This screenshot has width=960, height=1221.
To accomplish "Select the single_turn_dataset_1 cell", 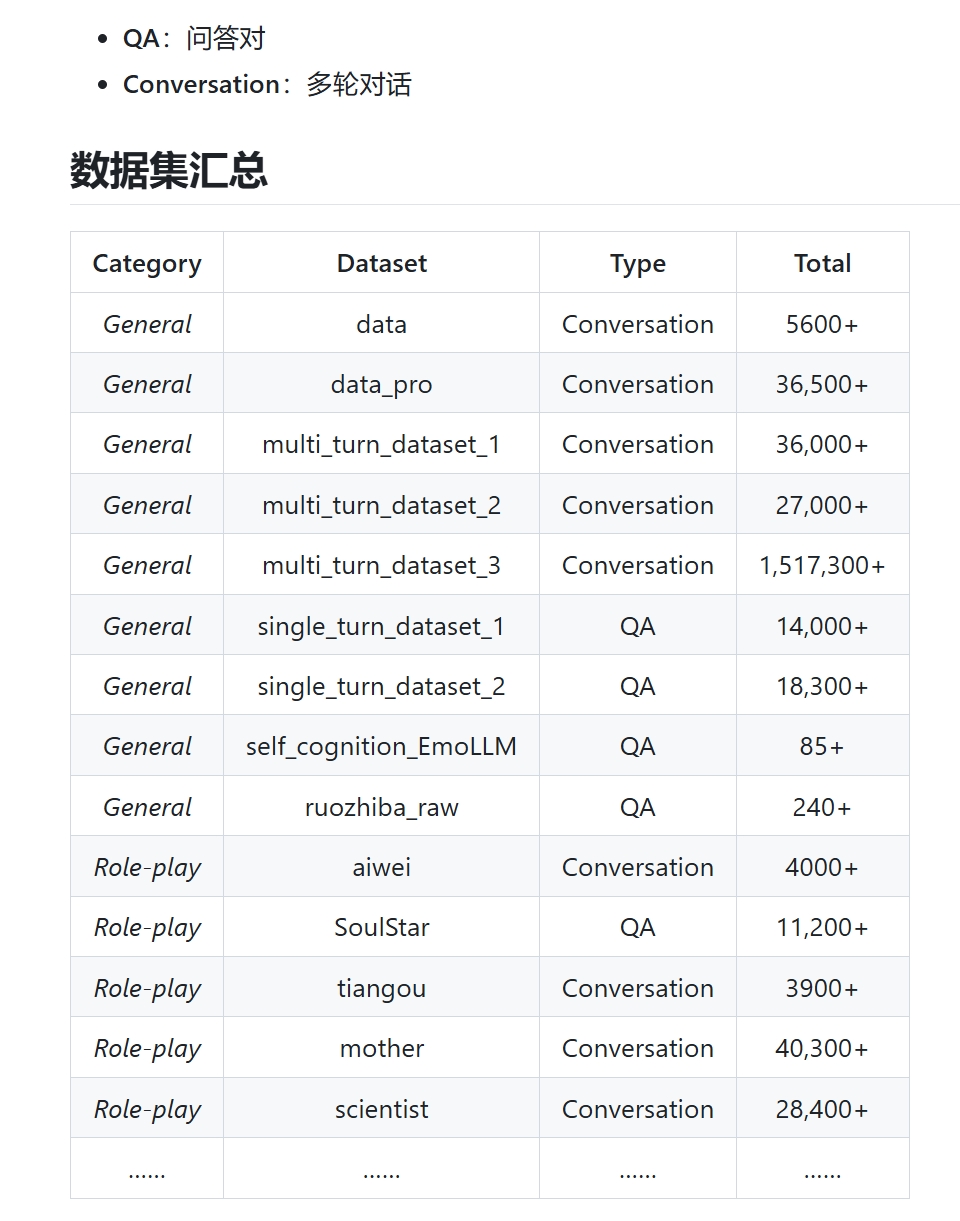I will (x=381, y=626).
